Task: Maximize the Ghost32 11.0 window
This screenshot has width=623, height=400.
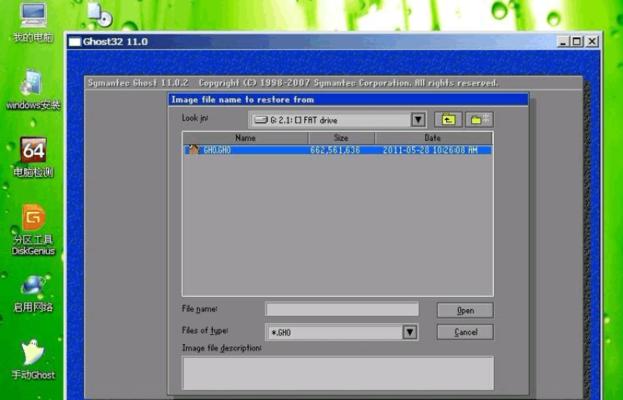Action: (x=577, y=41)
